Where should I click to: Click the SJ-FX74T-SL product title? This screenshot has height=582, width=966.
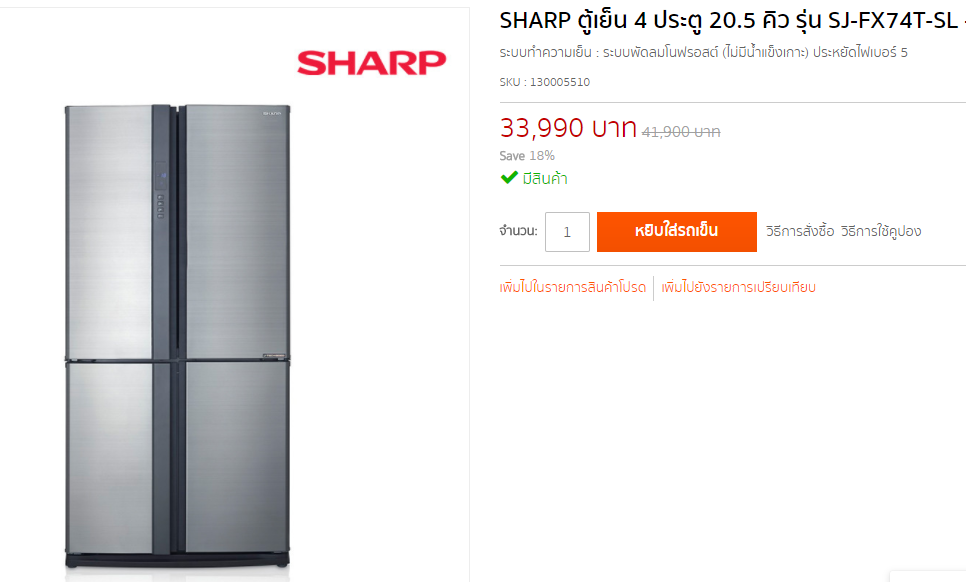coord(733,21)
